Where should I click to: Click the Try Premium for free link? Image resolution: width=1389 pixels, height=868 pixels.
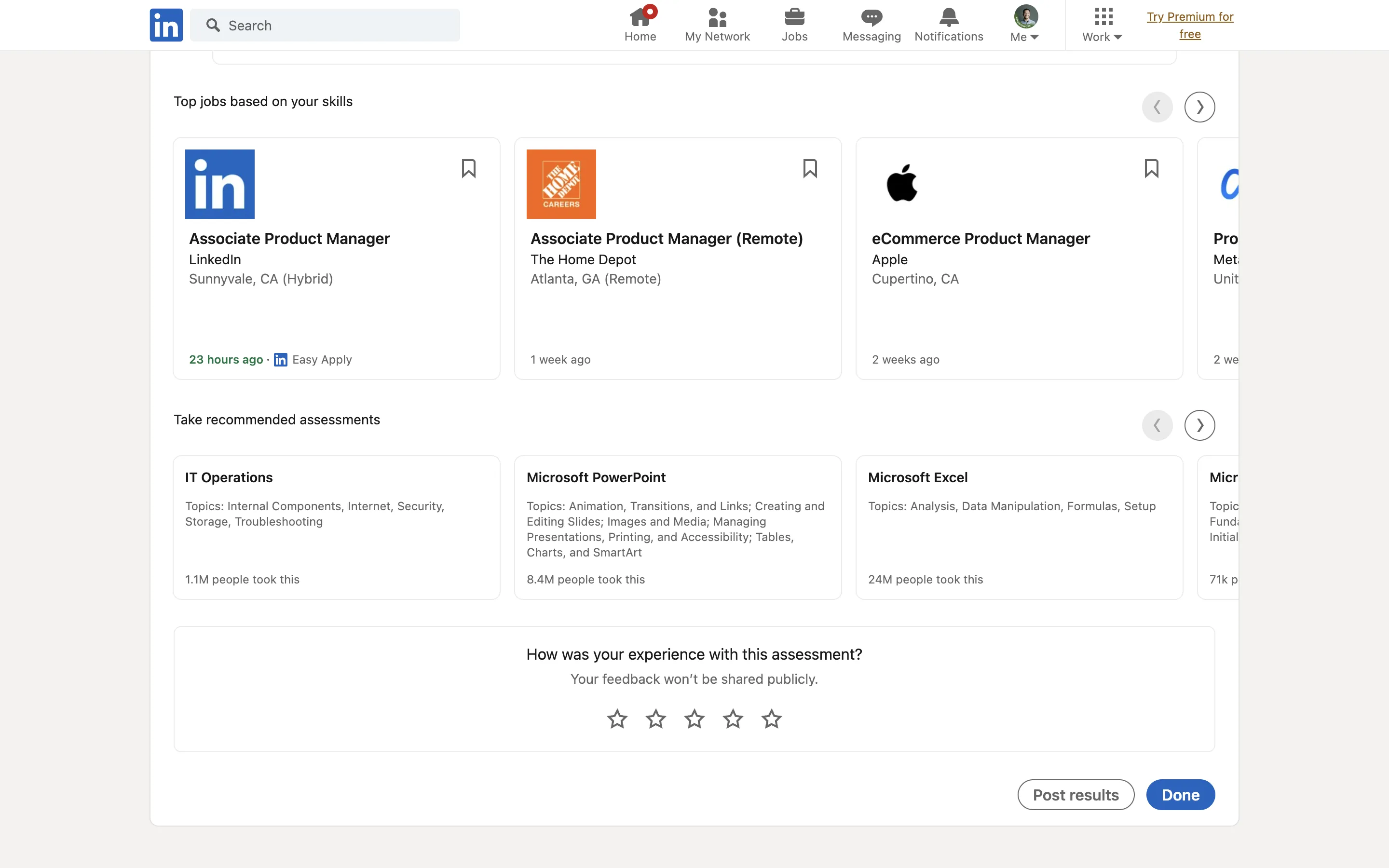coord(1190,25)
